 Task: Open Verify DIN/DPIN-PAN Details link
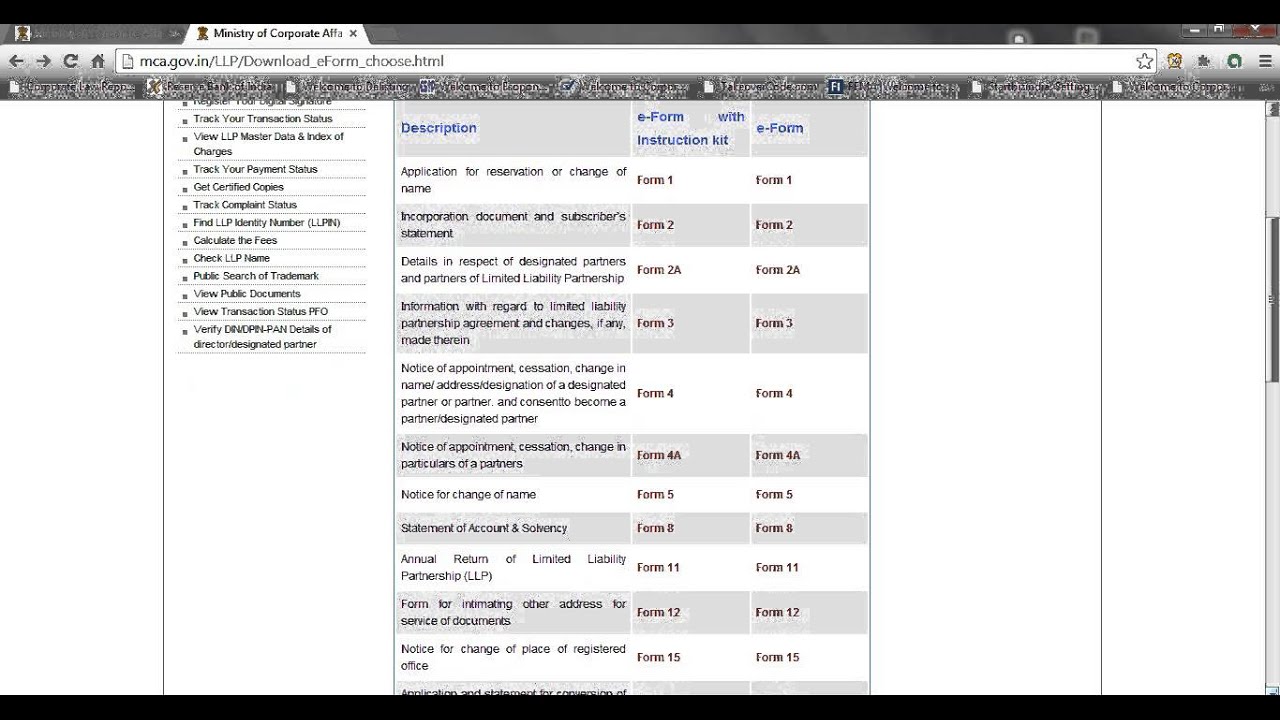(x=262, y=337)
